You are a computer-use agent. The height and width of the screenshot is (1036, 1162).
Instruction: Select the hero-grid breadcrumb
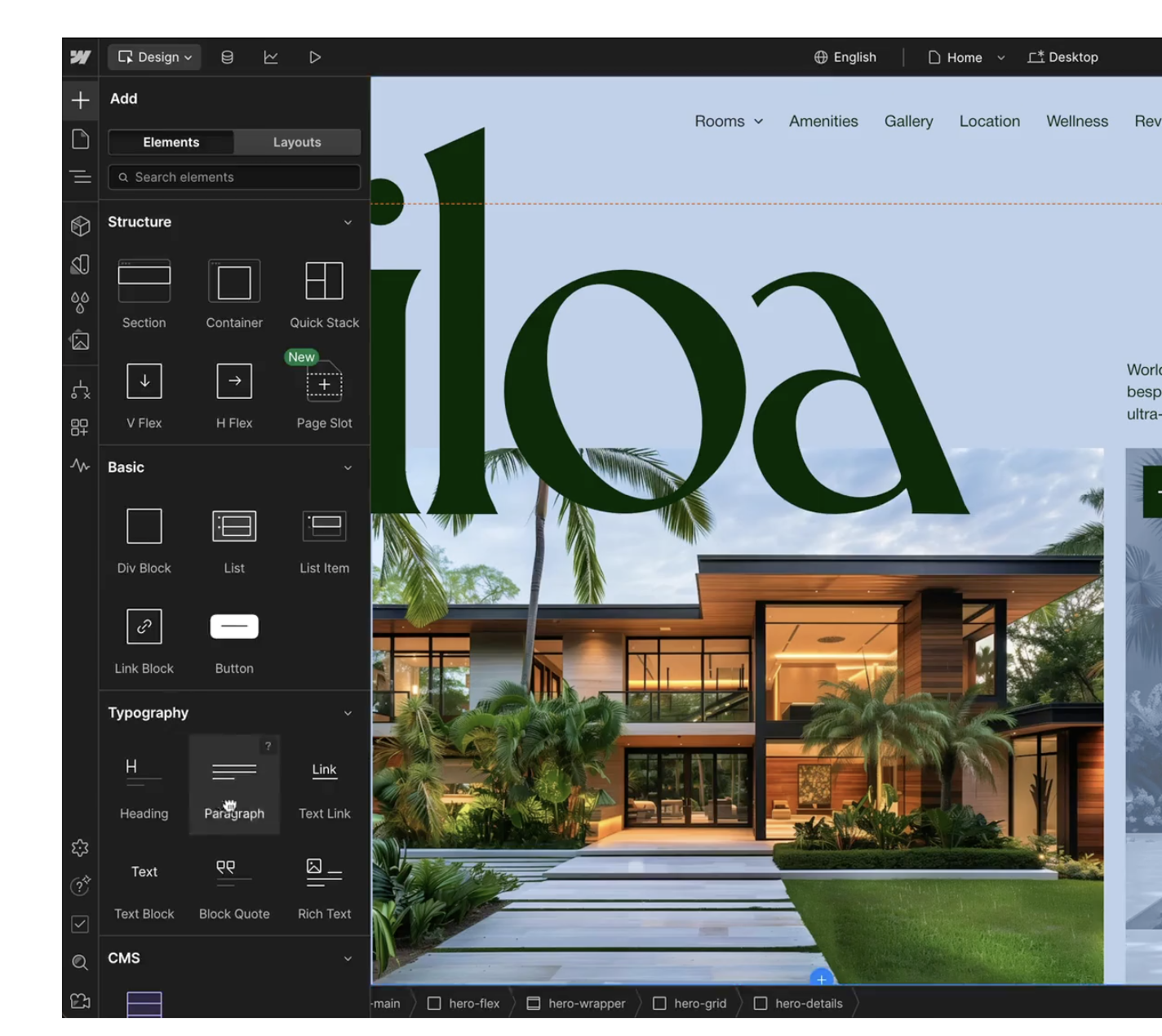[690, 1003]
